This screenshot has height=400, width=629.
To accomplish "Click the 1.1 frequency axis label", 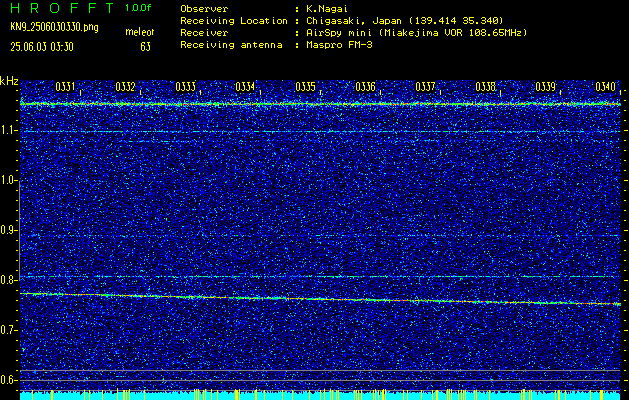I will point(9,130).
